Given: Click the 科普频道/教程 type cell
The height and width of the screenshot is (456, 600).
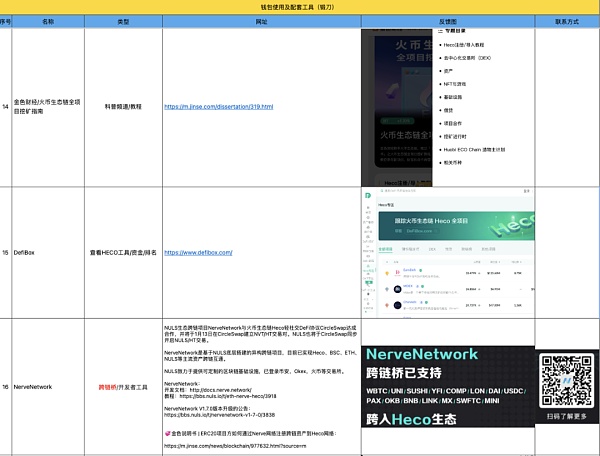Looking at the screenshot, I should (122, 106).
